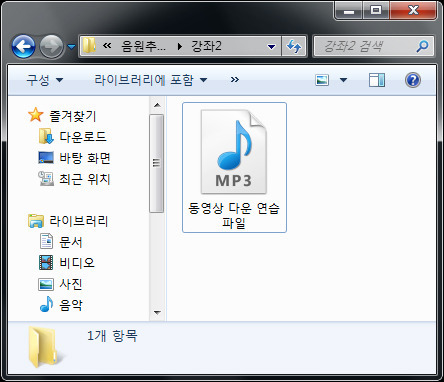Click the 다운로드 folder icon
Screen dimensions: 444x382
coord(46,136)
